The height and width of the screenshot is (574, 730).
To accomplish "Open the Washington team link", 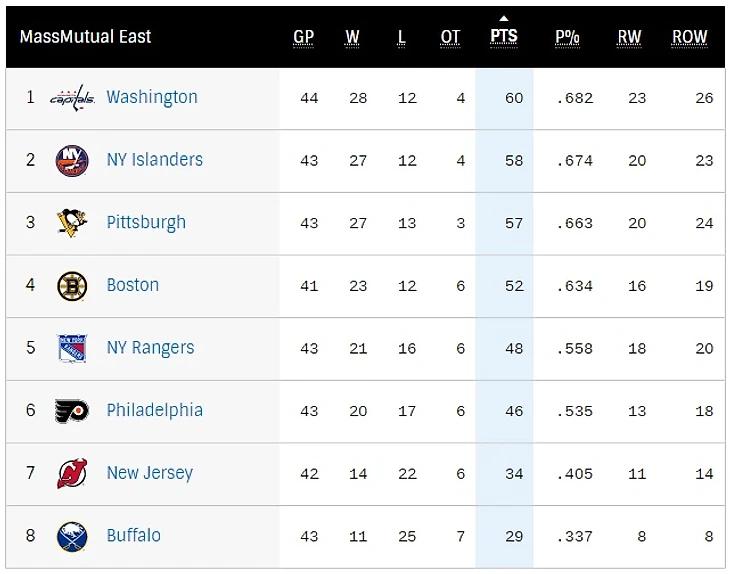I will (x=152, y=98).
